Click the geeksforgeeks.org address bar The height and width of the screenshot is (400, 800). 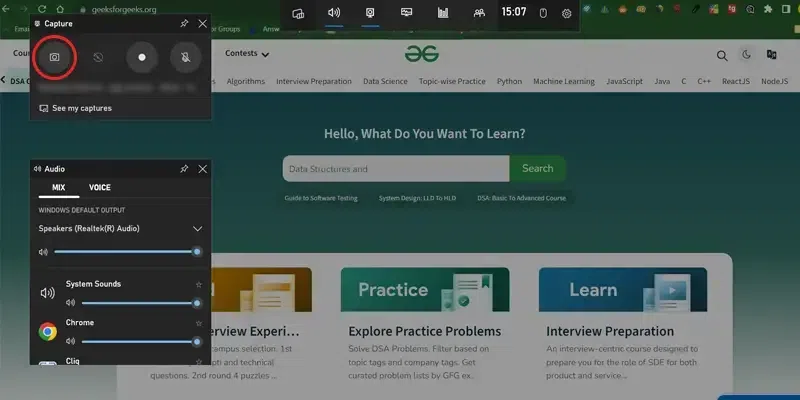(124, 10)
